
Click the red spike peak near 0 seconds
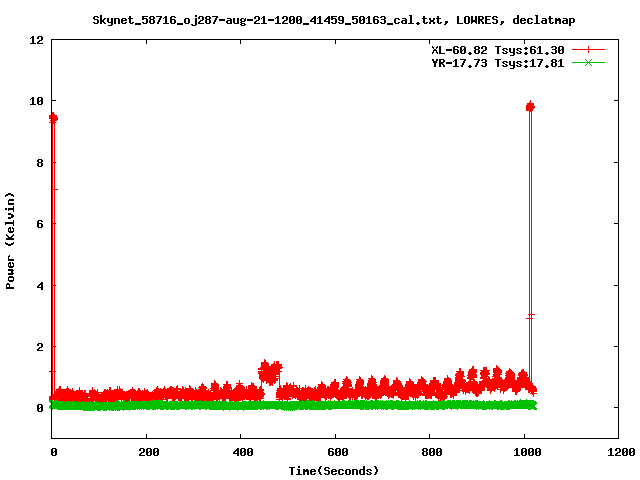[53, 118]
